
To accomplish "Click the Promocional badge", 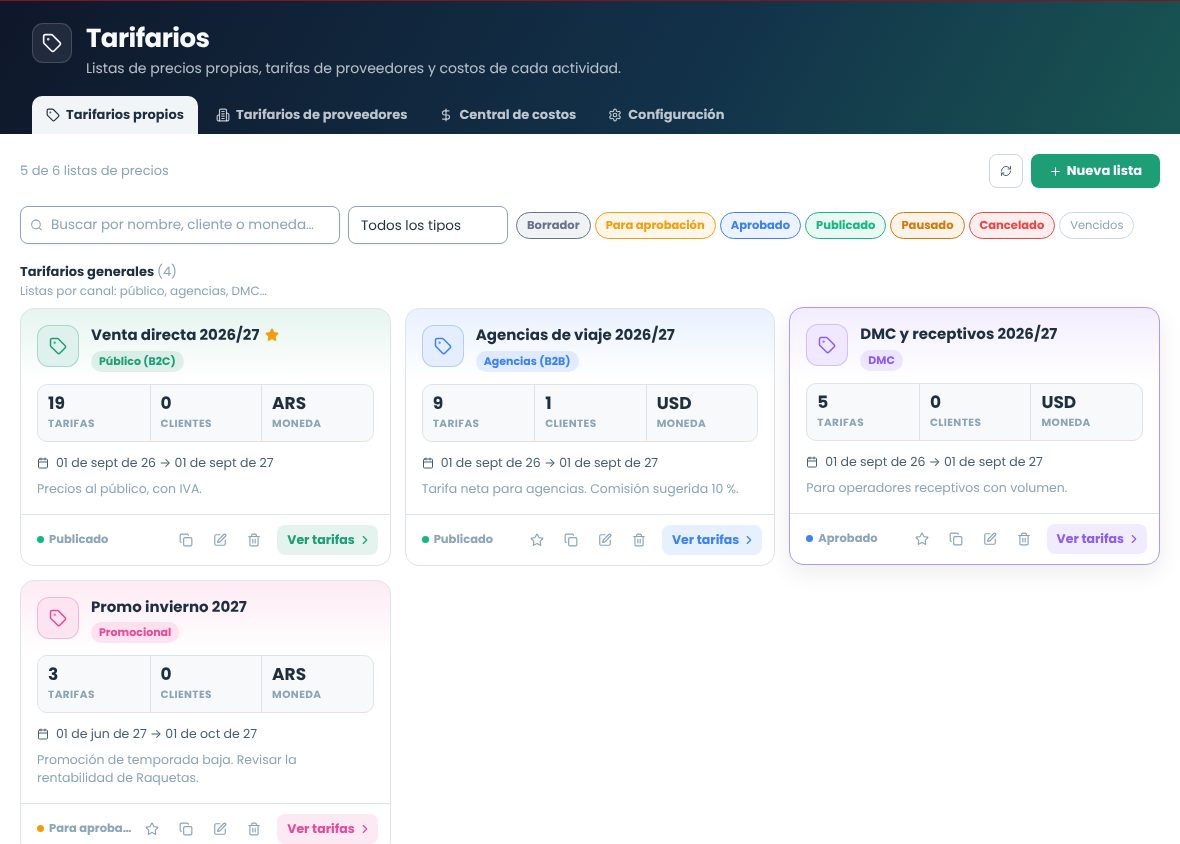I will [x=135, y=632].
